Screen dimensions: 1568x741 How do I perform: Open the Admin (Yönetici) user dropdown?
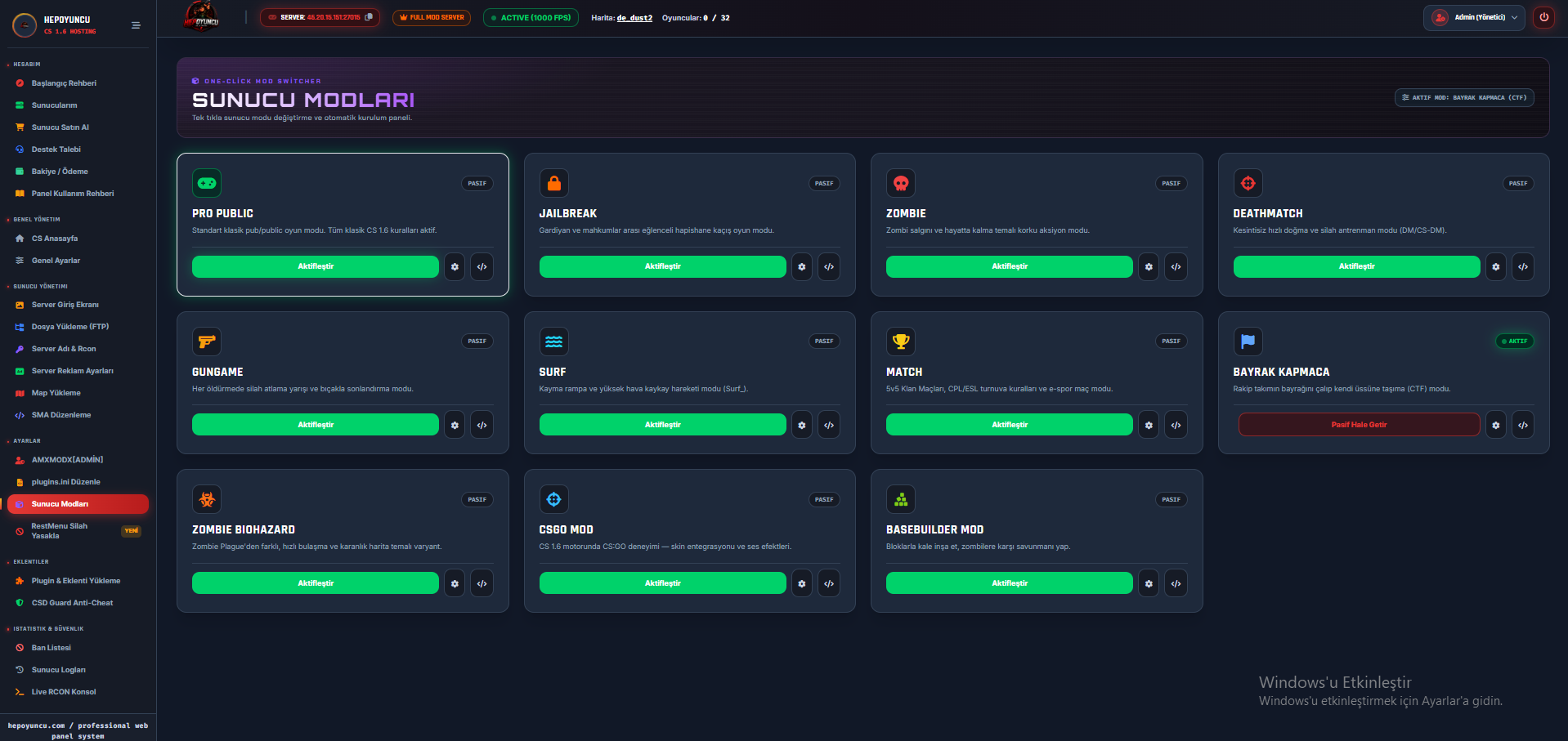pyautogui.click(x=1474, y=17)
